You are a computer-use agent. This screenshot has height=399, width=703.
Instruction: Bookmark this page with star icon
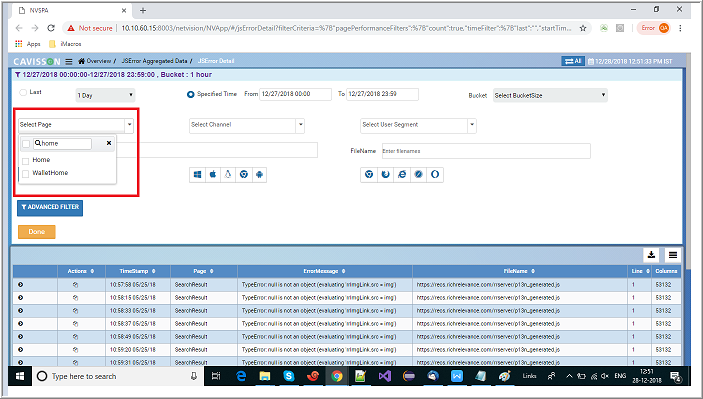click(583, 28)
